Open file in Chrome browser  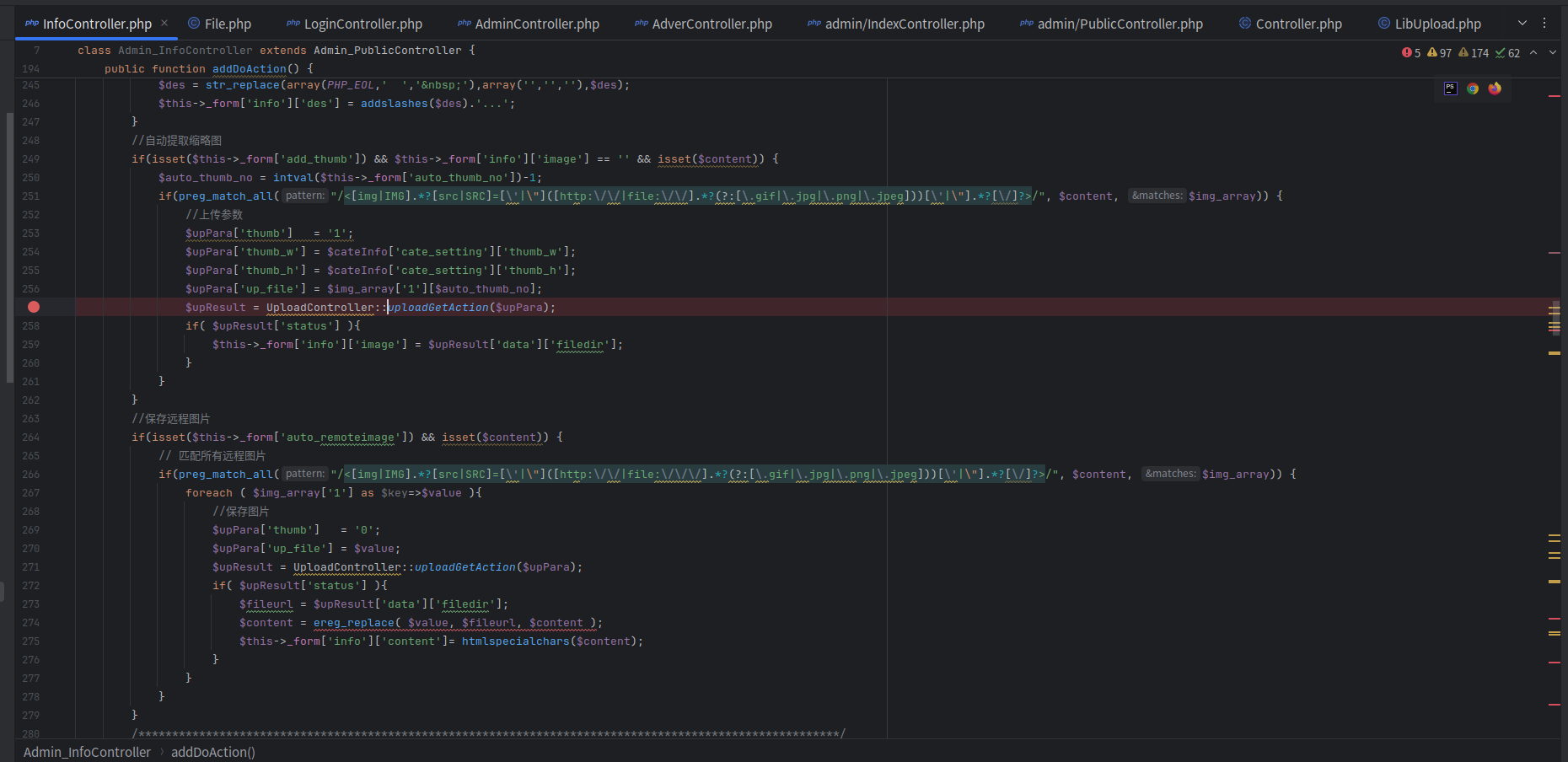1473,89
